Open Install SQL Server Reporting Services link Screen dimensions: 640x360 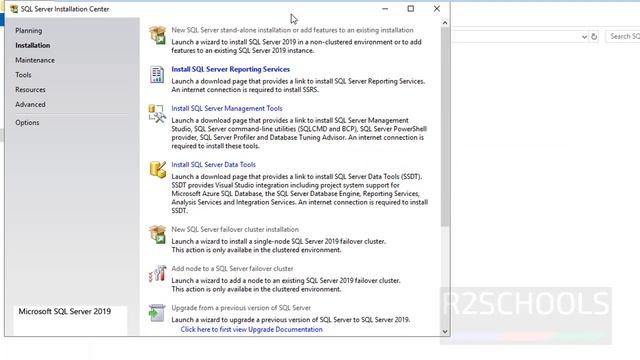[231, 69]
